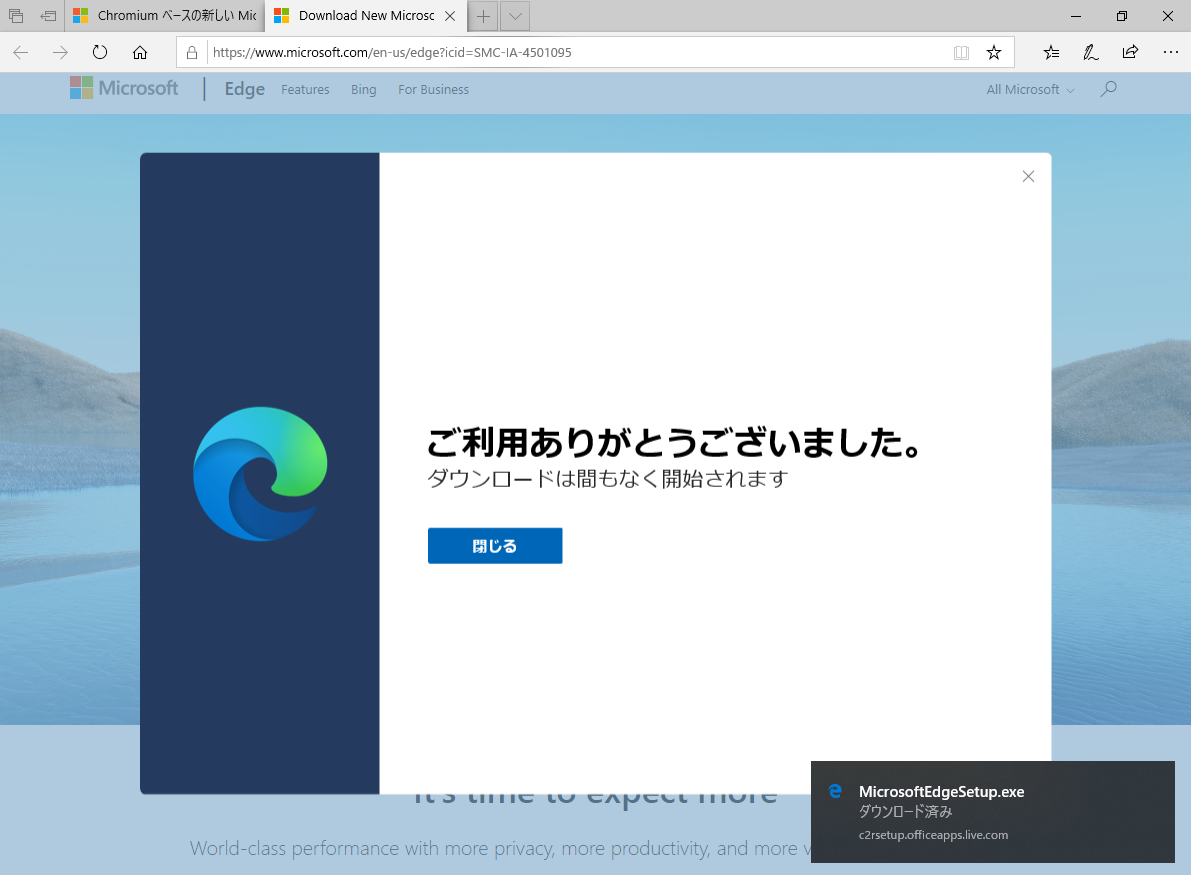Viewport: 1191px width, 875px height.
Task: Enter reading view for this page
Action: click(961, 52)
